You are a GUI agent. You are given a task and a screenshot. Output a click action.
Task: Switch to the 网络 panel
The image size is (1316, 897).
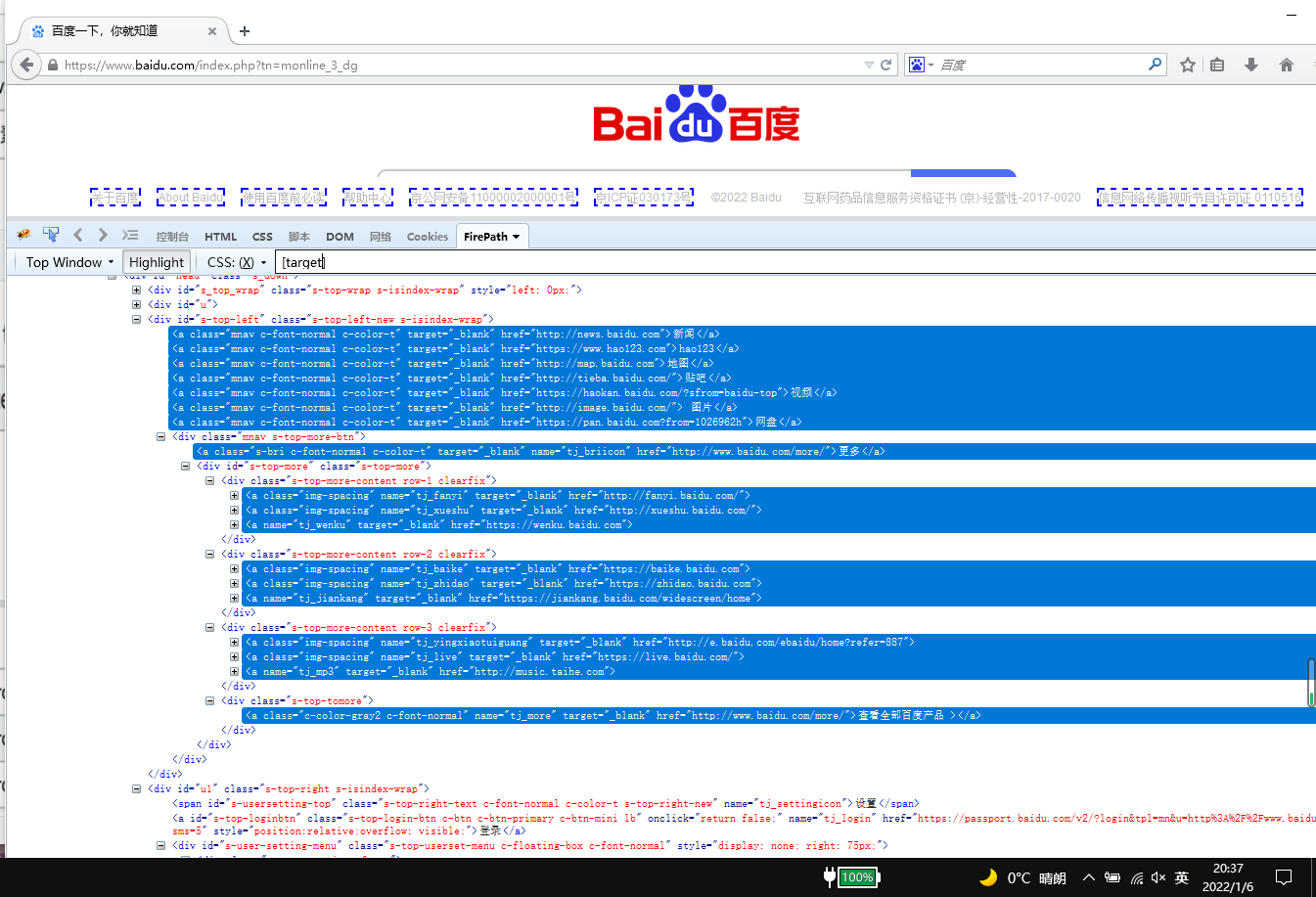click(381, 237)
